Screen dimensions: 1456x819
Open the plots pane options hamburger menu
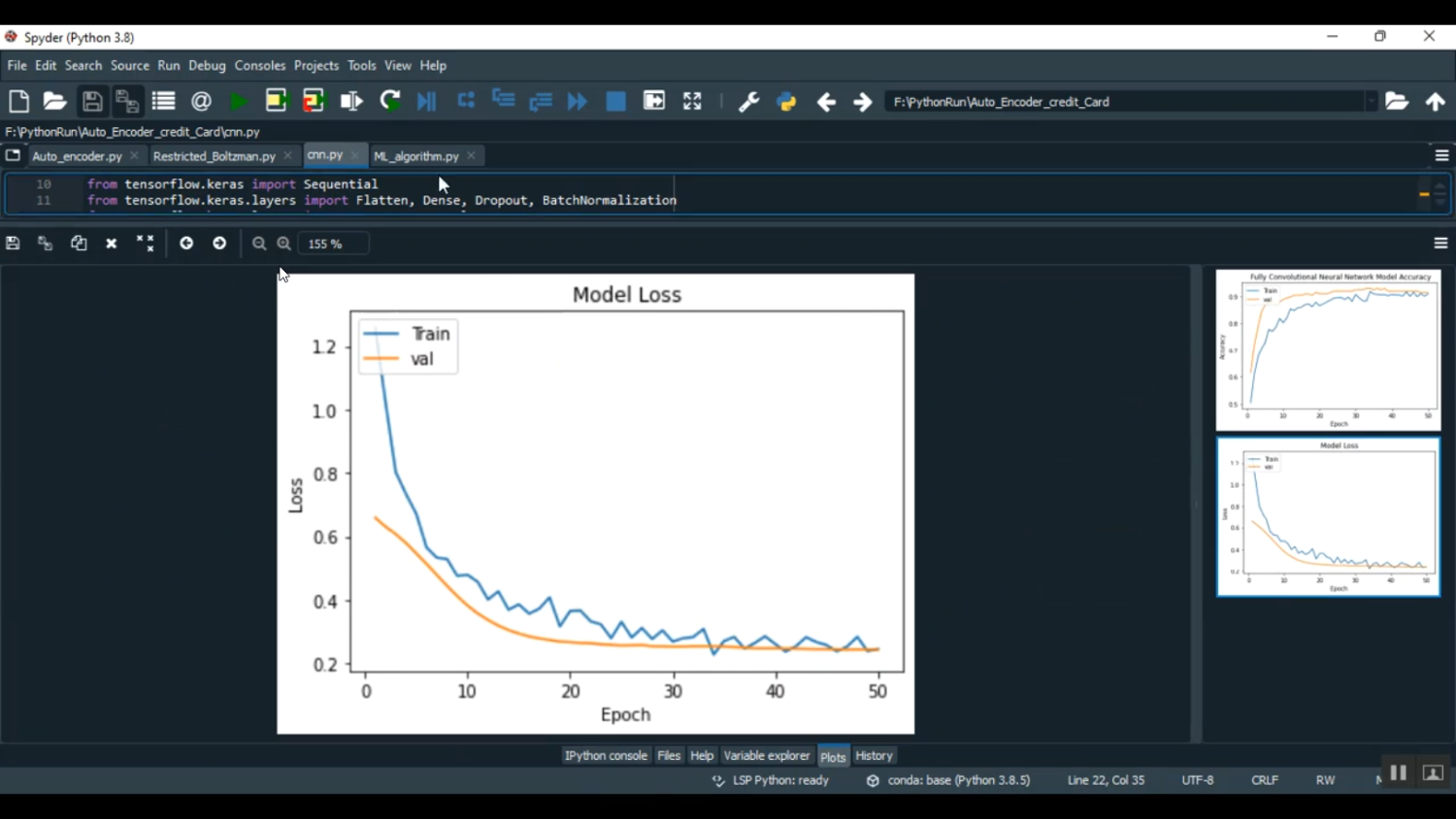[1440, 244]
